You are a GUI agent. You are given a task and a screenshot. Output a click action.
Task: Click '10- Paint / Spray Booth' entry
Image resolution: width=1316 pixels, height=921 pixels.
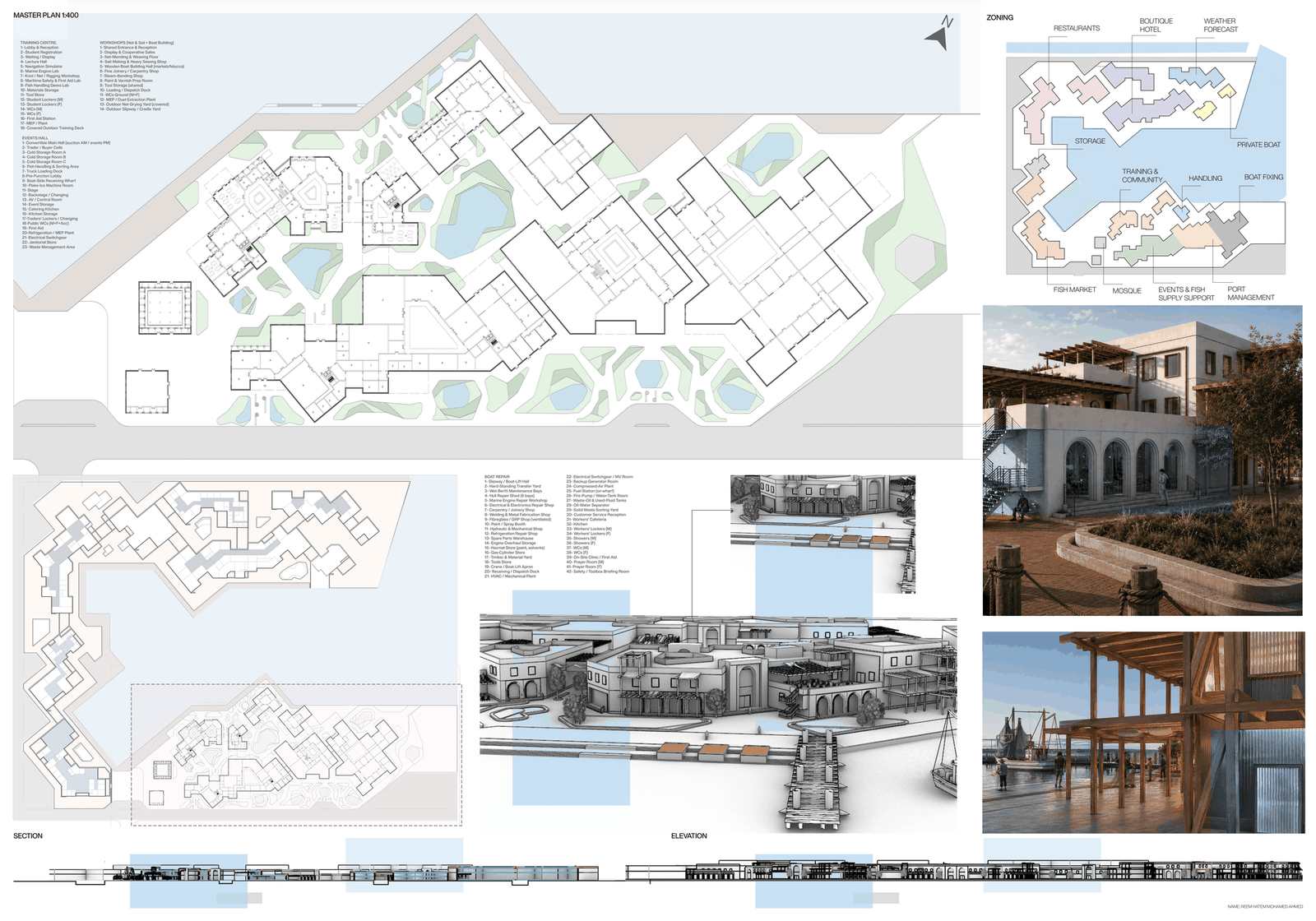(x=504, y=525)
